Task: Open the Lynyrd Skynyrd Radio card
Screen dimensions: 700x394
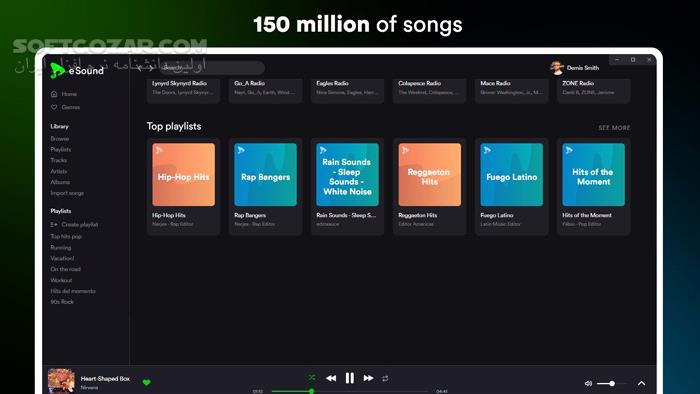Action: coord(183,91)
